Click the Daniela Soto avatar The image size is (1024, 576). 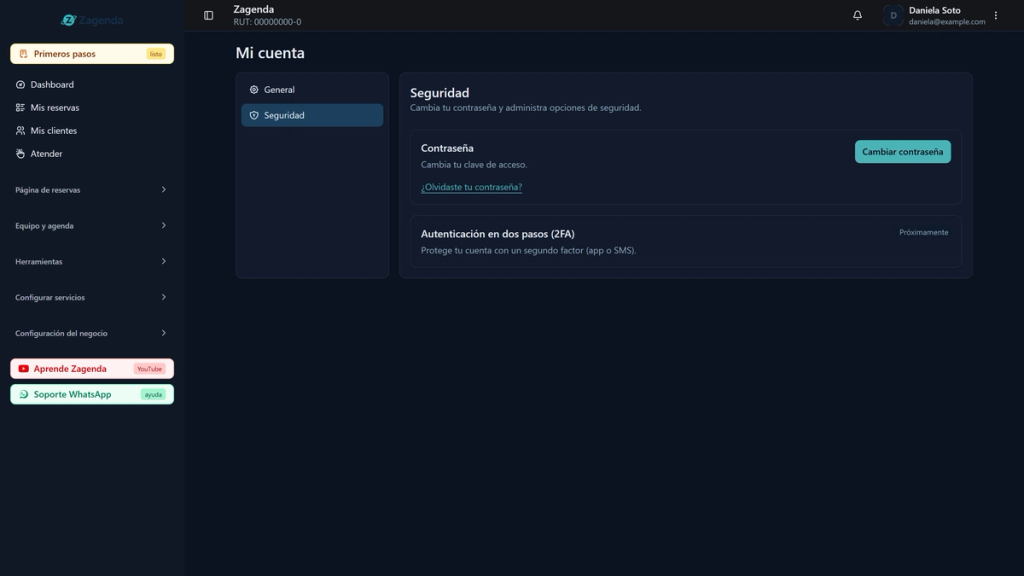(893, 15)
